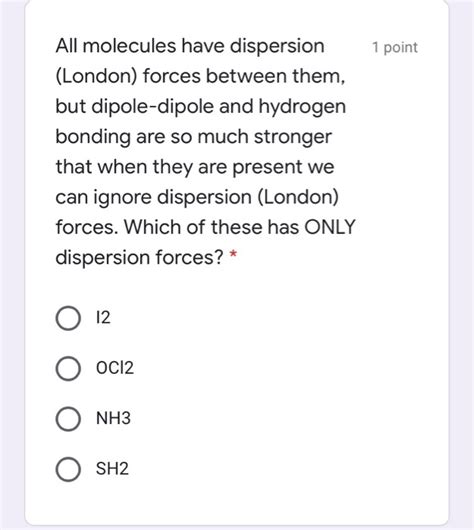Click the word "hydrogen" in the question
474x530 pixels.
point(302,107)
